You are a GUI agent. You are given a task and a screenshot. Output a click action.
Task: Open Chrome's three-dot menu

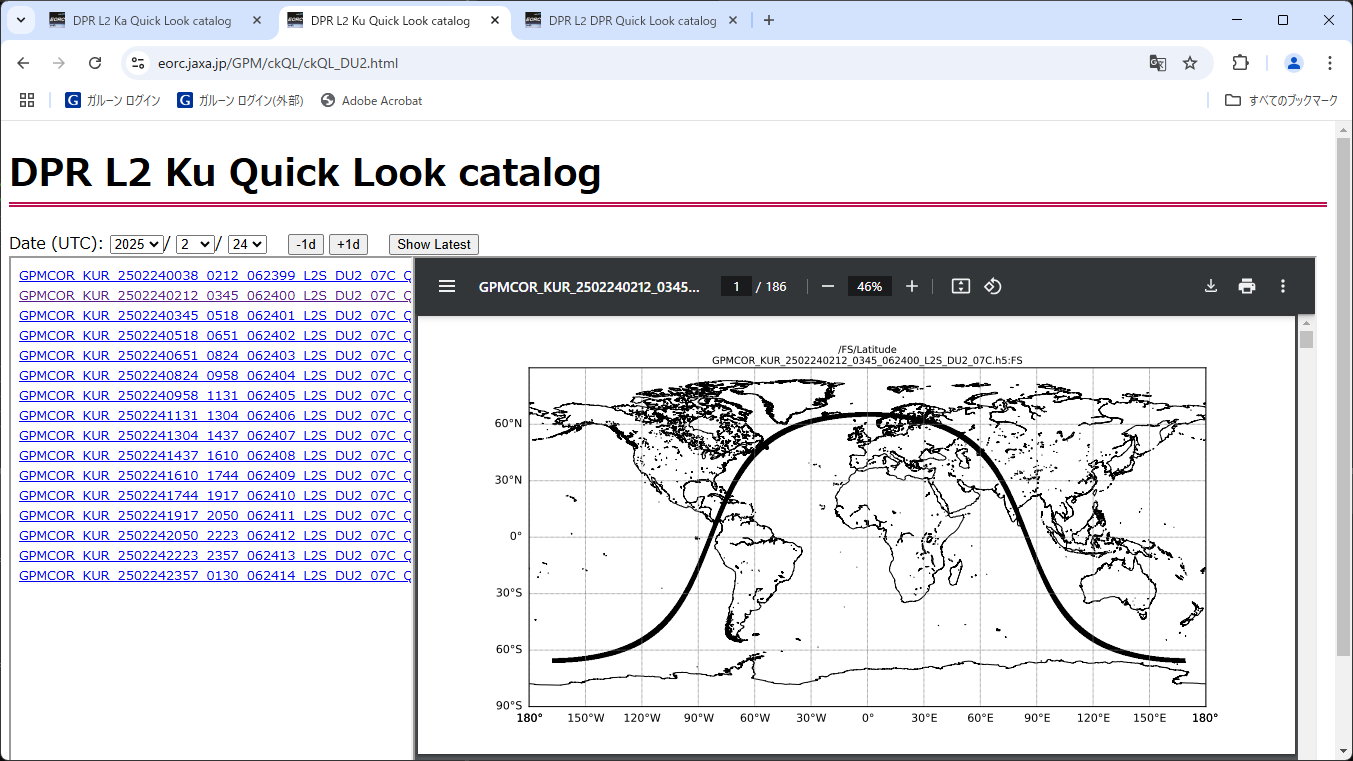pyautogui.click(x=1329, y=63)
